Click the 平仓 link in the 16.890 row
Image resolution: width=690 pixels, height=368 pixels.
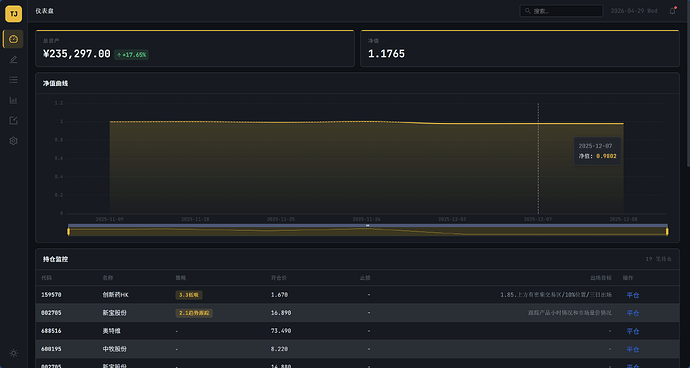(x=632, y=313)
